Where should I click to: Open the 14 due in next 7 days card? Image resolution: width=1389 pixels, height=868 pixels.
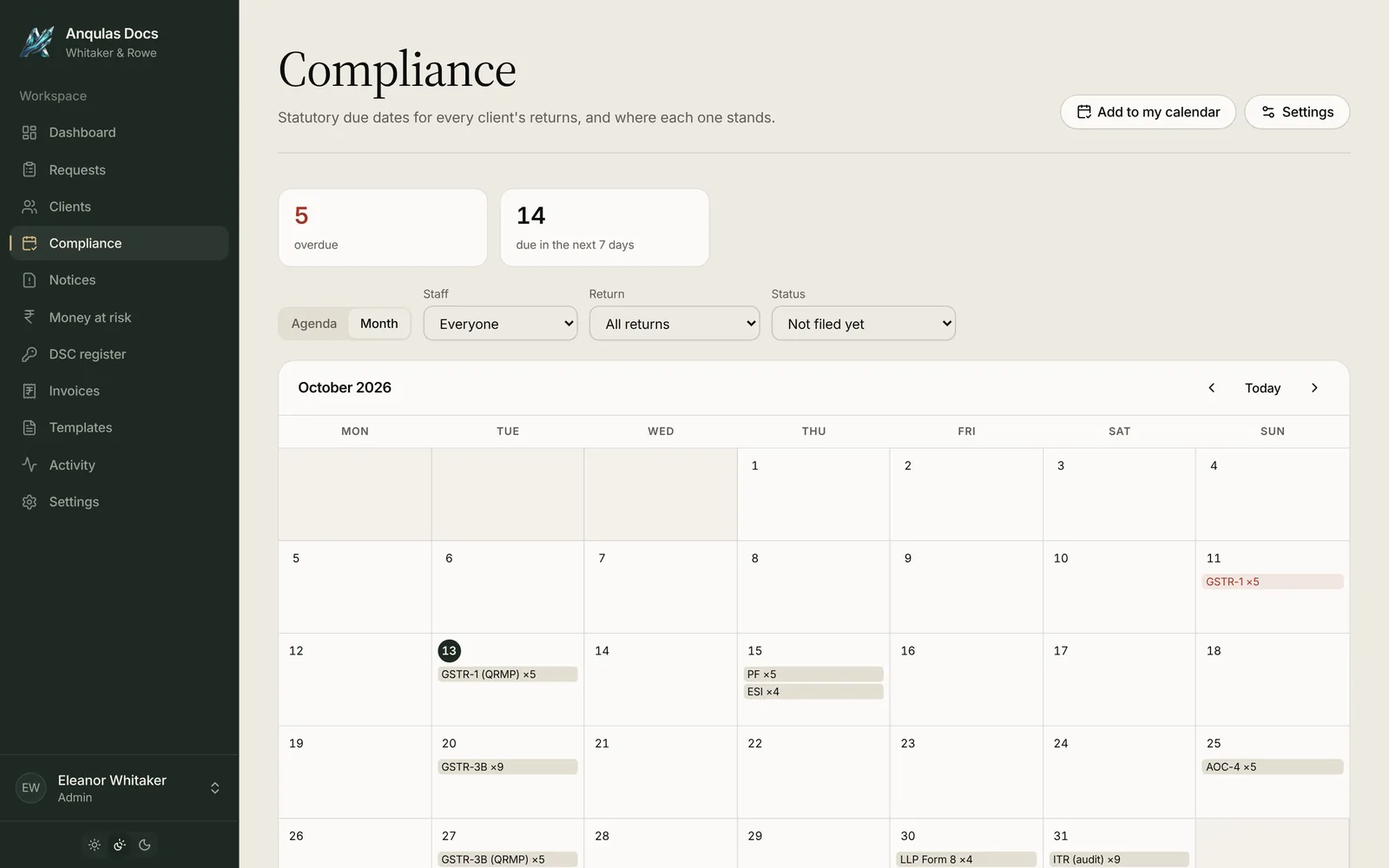pos(605,227)
